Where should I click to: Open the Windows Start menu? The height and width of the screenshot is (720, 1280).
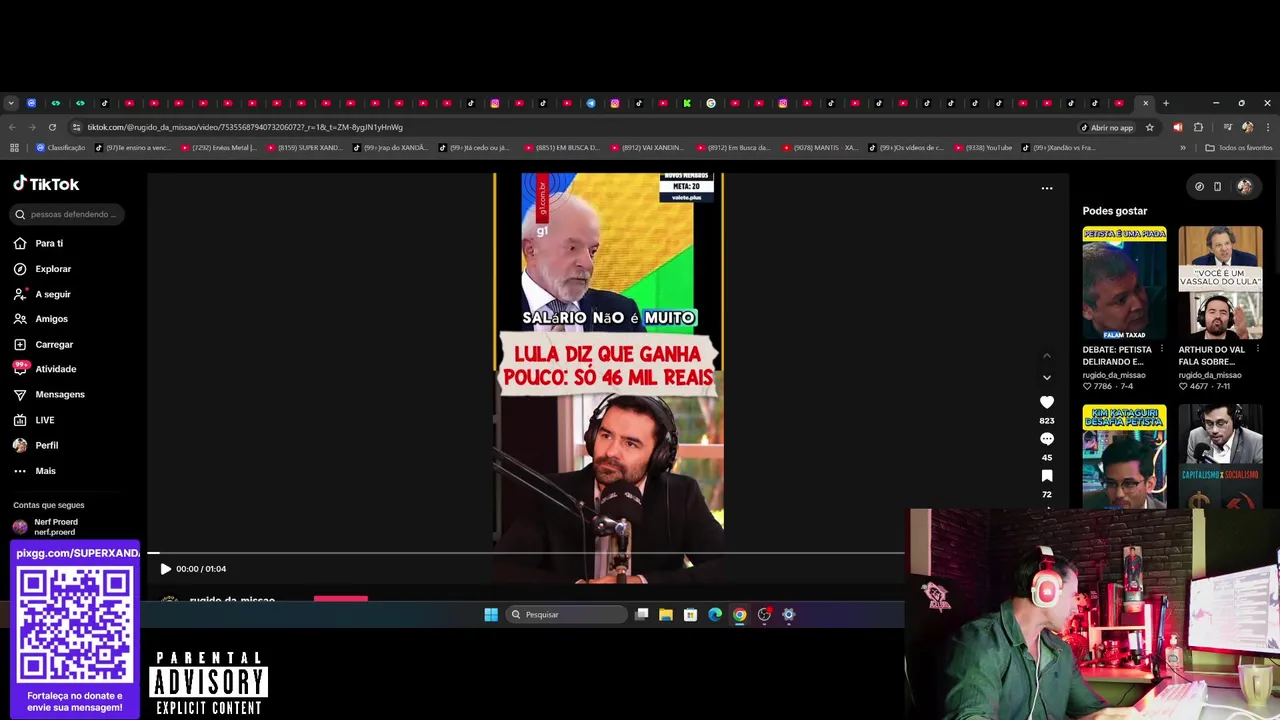(x=491, y=614)
